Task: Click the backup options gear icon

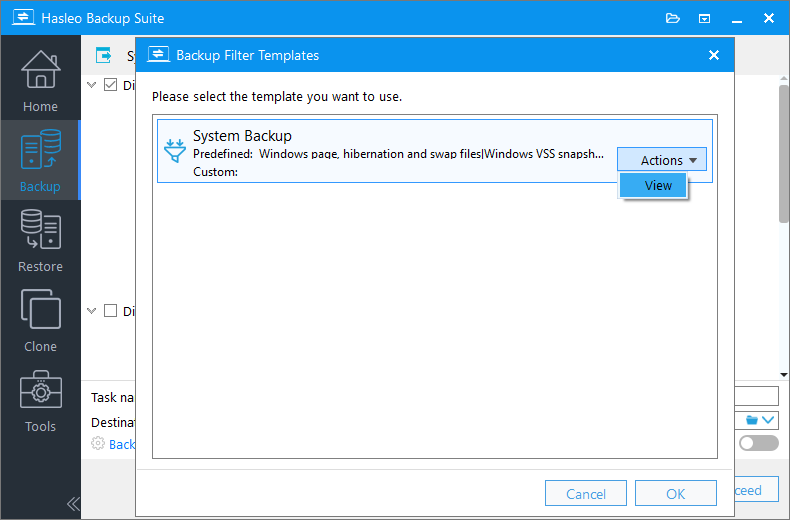Action: tap(98, 443)
